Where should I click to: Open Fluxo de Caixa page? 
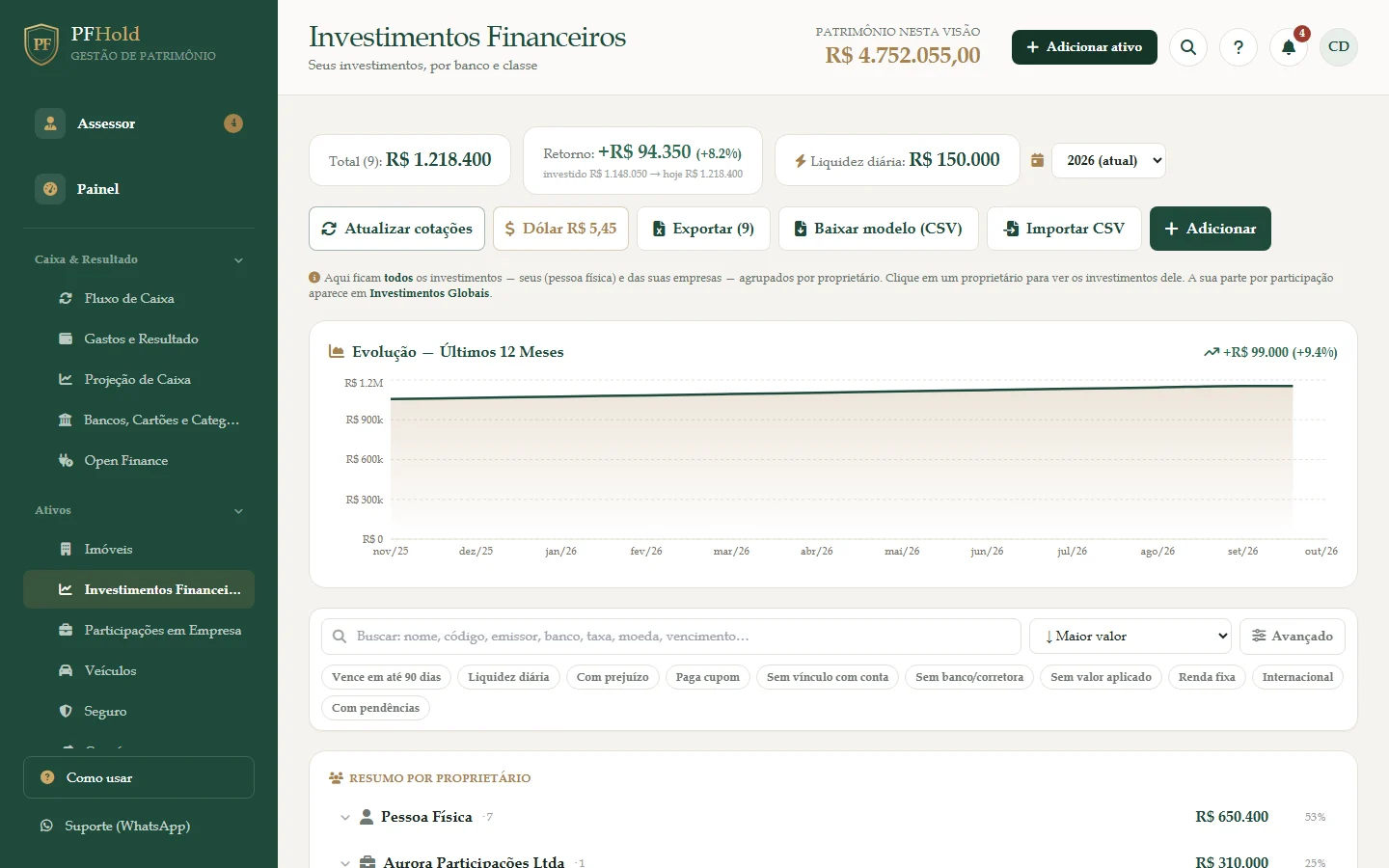[x=139, y=299]
